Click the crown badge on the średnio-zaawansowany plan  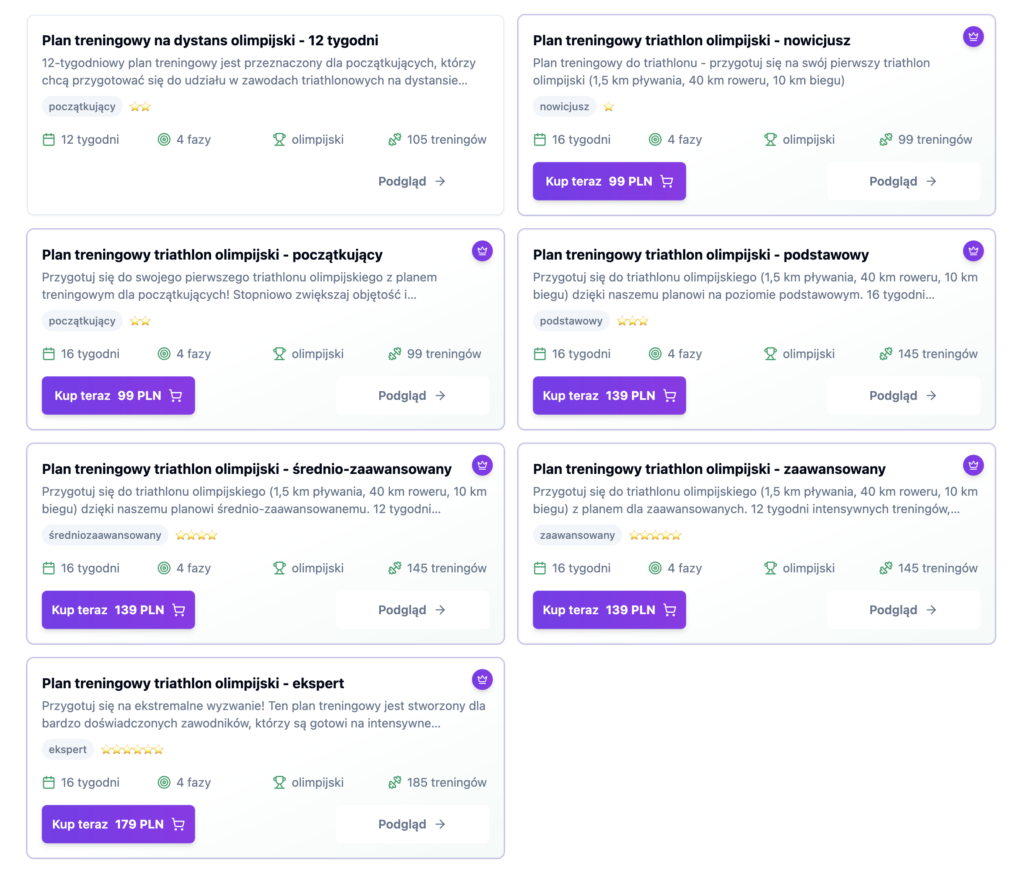(x=482, y=466)
